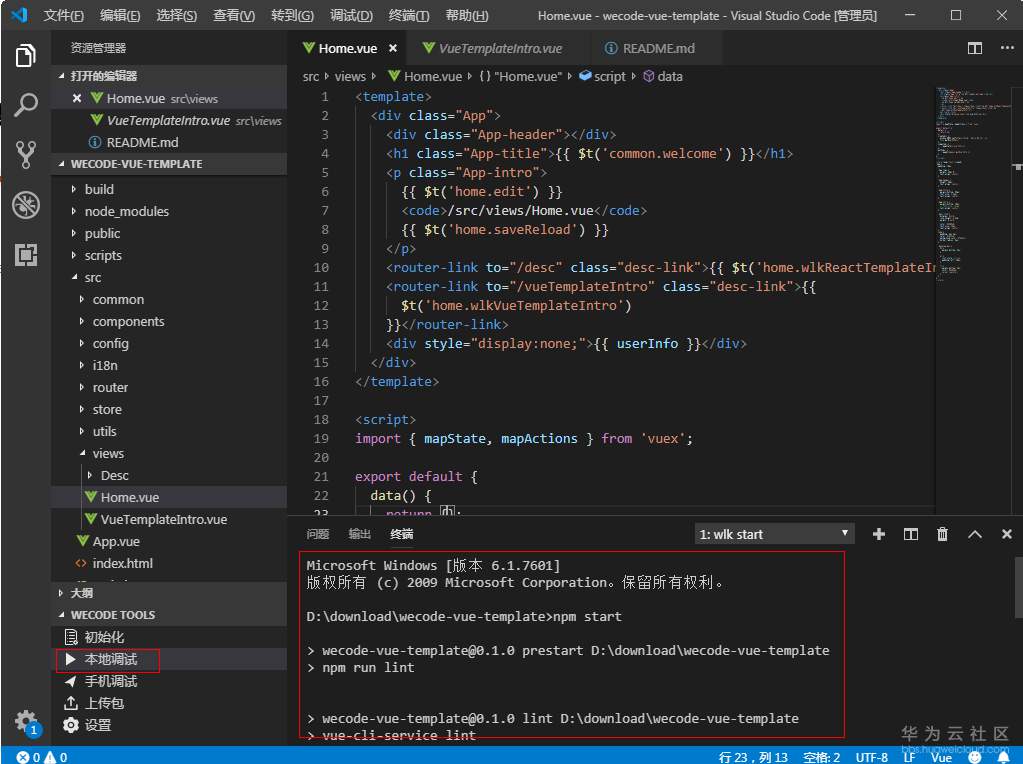Click 上传包 in WeCode Tools

pyautogui.click(x=104, y=703)
